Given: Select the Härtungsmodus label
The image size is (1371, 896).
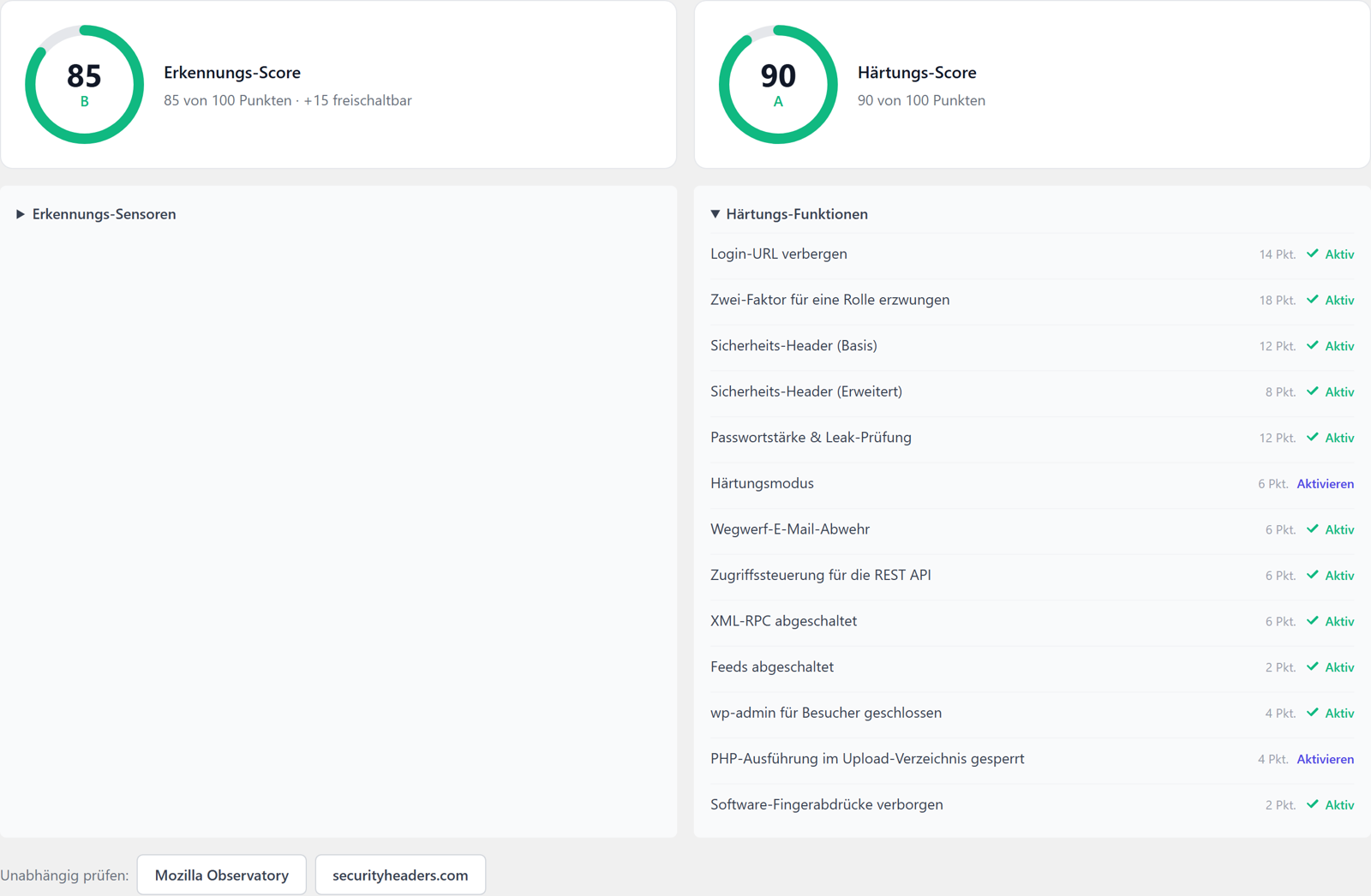Looking at the screenshot, I should point(762,483).
